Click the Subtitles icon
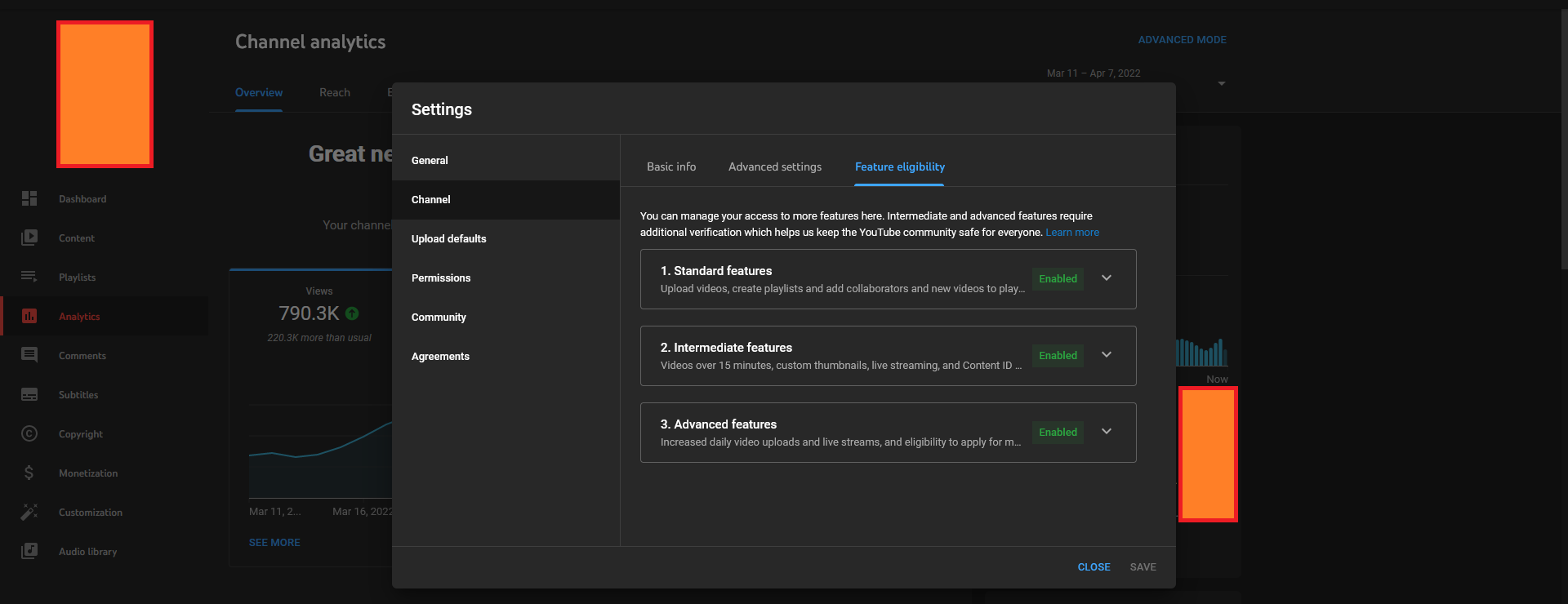 (29, 394)
